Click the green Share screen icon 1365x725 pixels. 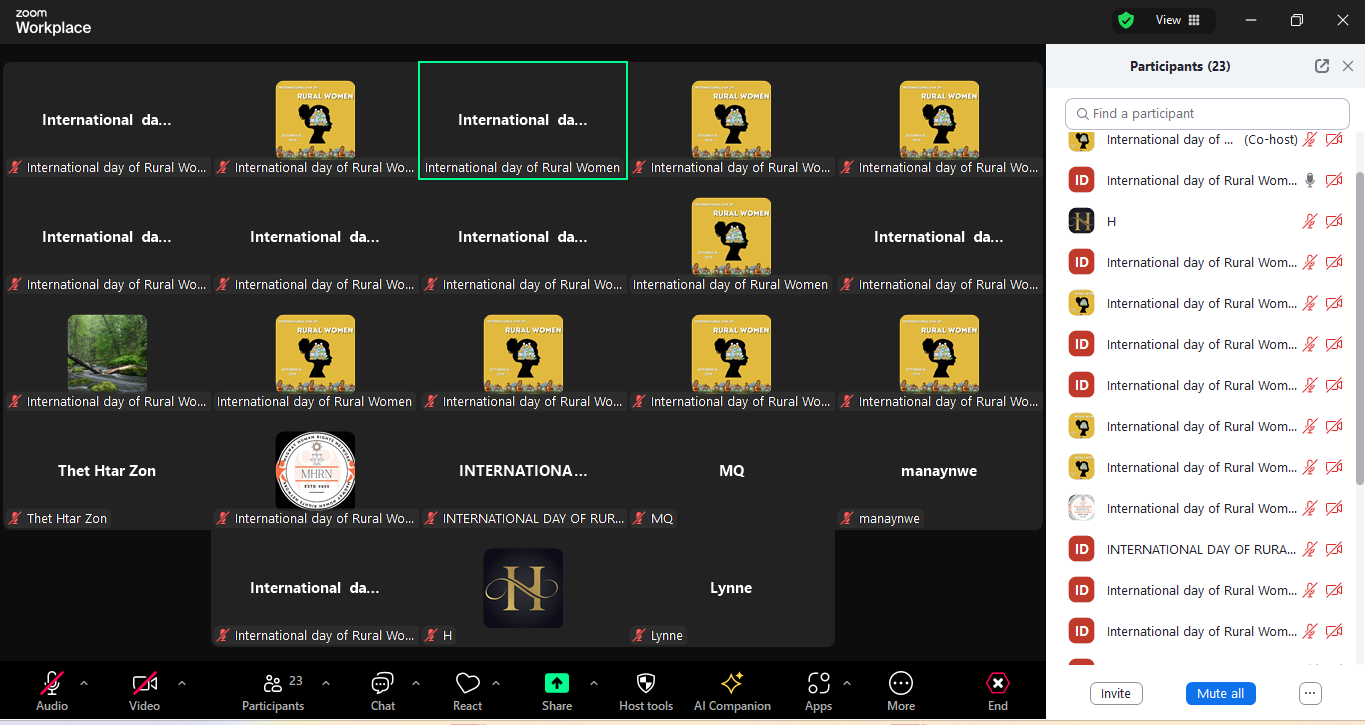557,683
